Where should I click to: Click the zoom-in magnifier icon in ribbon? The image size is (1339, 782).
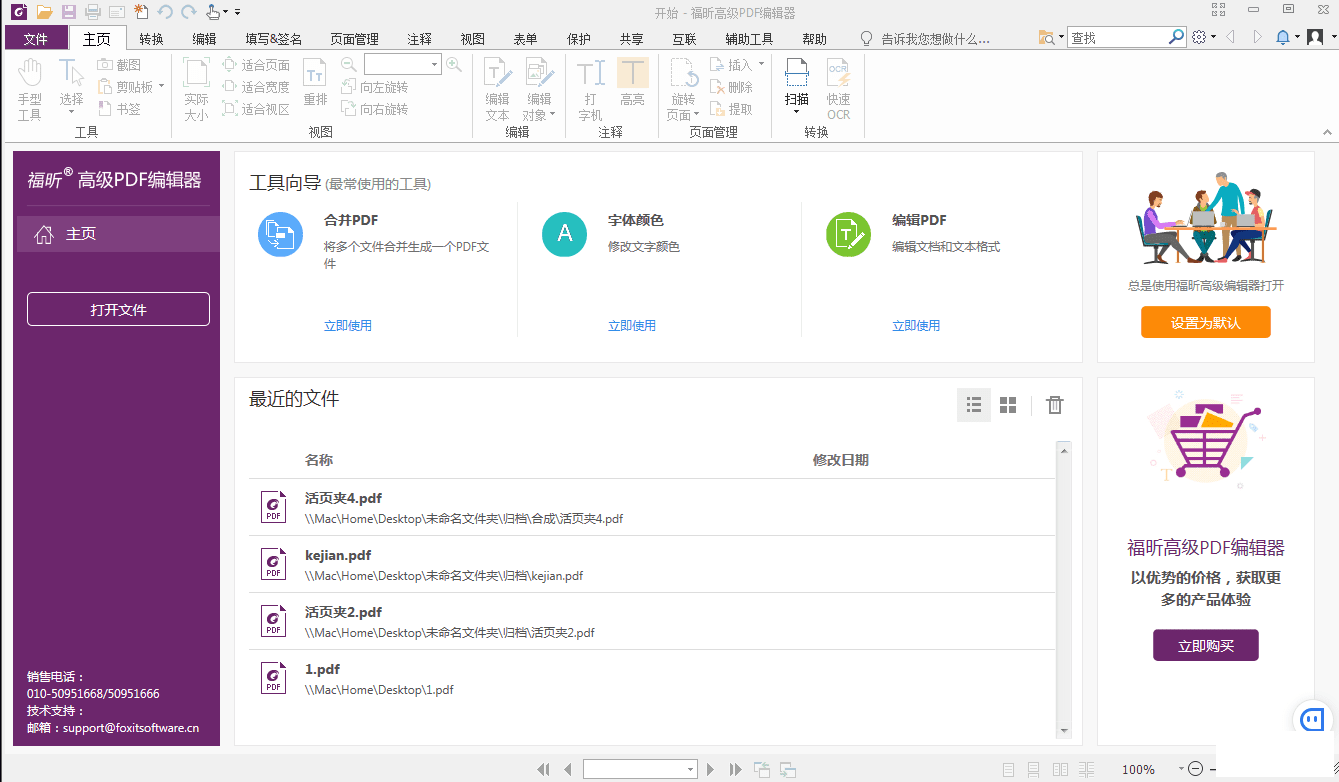click(454, 64)
